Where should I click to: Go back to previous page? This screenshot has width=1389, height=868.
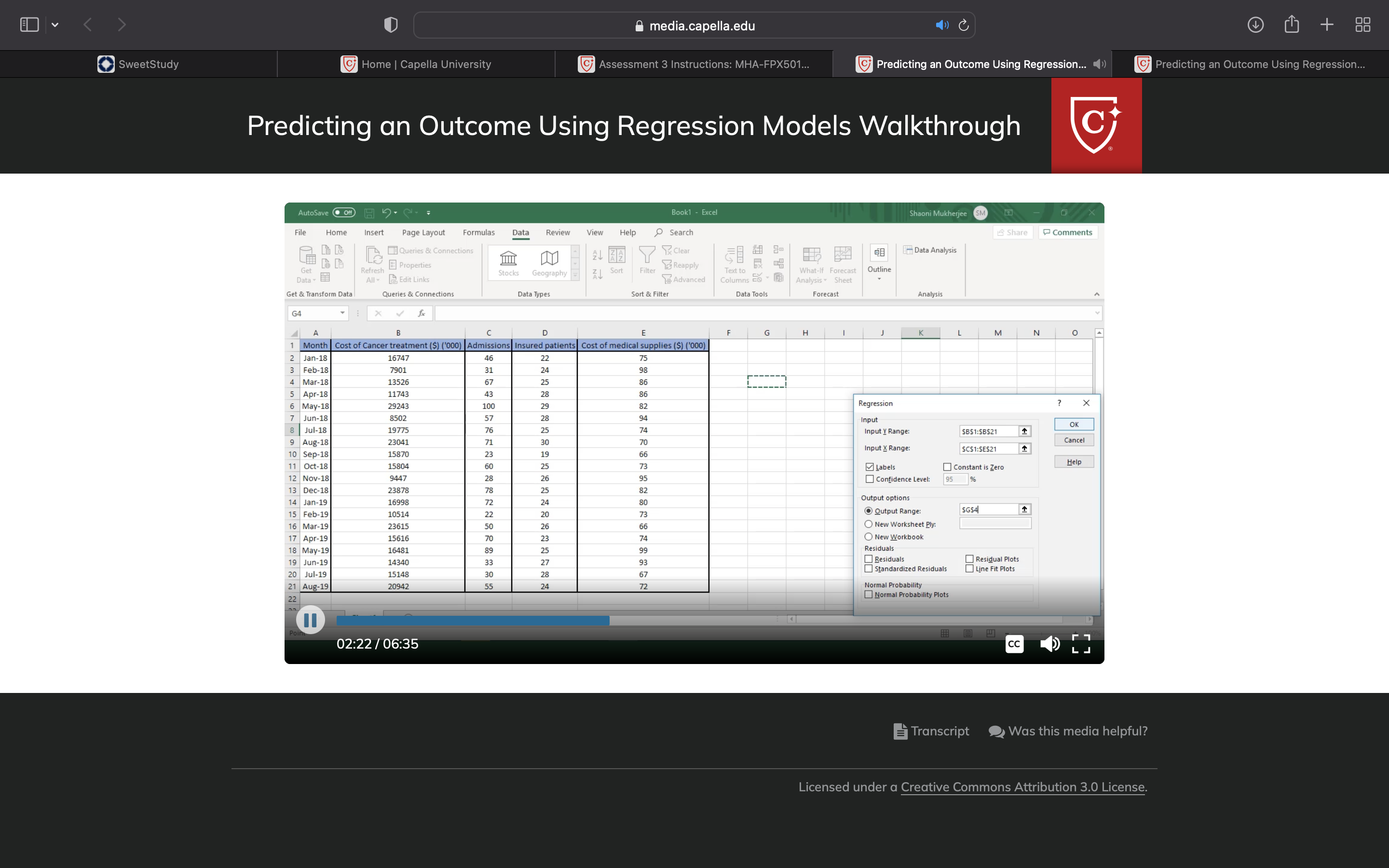(x=88, y=25)
